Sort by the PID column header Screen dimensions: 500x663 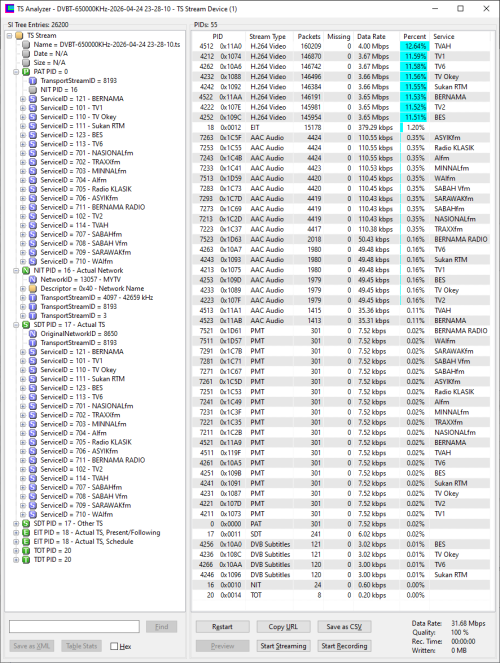[x=218, y=36]
